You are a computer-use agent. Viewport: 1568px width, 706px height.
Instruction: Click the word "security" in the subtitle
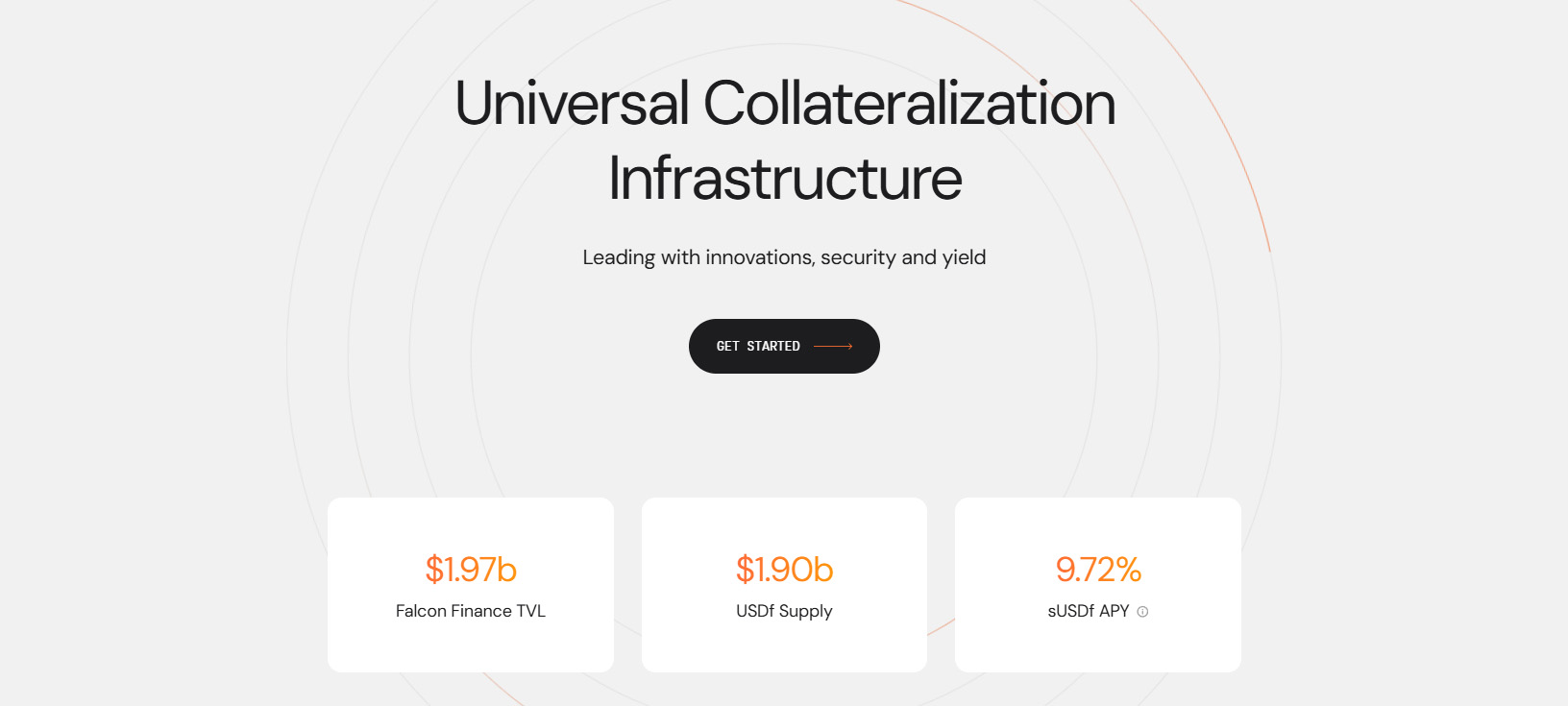click(x=858, y=257)
